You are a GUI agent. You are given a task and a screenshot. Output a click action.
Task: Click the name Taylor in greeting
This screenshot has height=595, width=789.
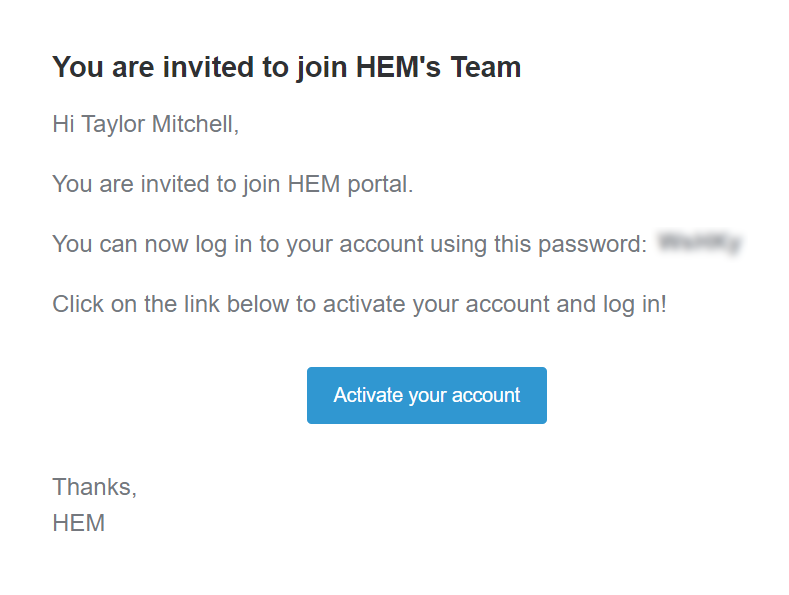[113, 125]
